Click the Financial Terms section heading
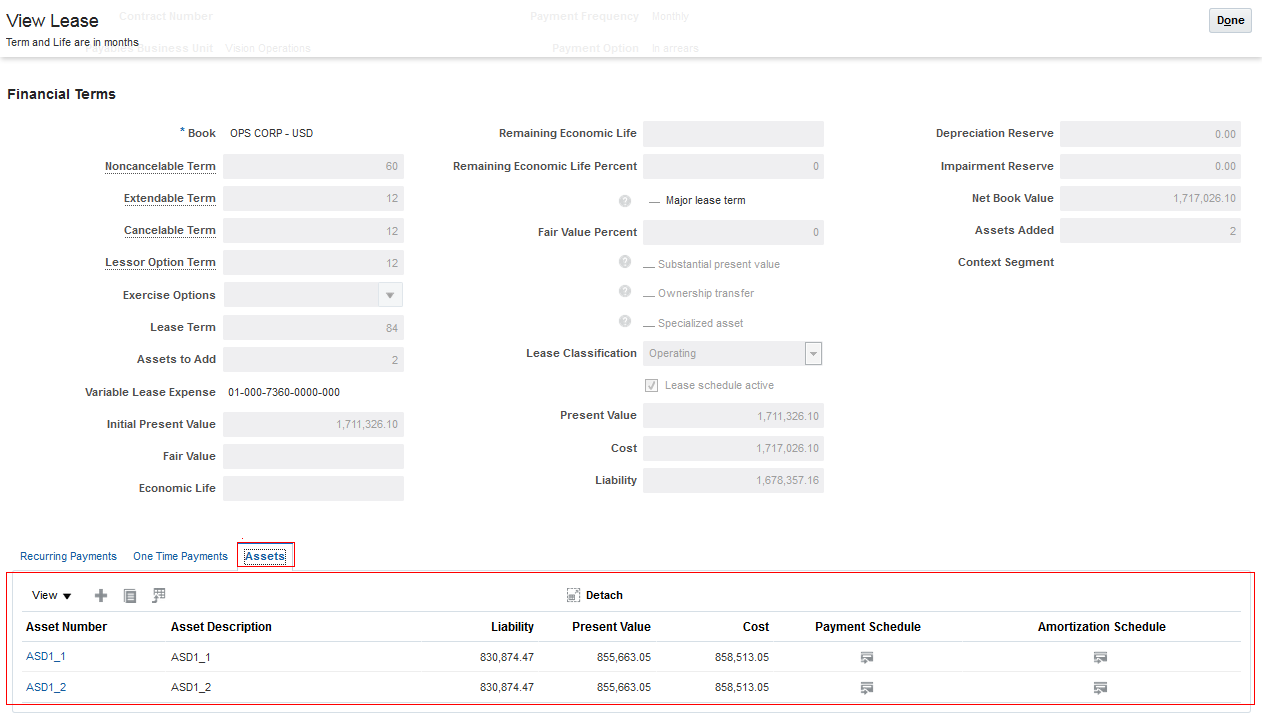This screenshot has height=714, width=1262. coord(61,94)
